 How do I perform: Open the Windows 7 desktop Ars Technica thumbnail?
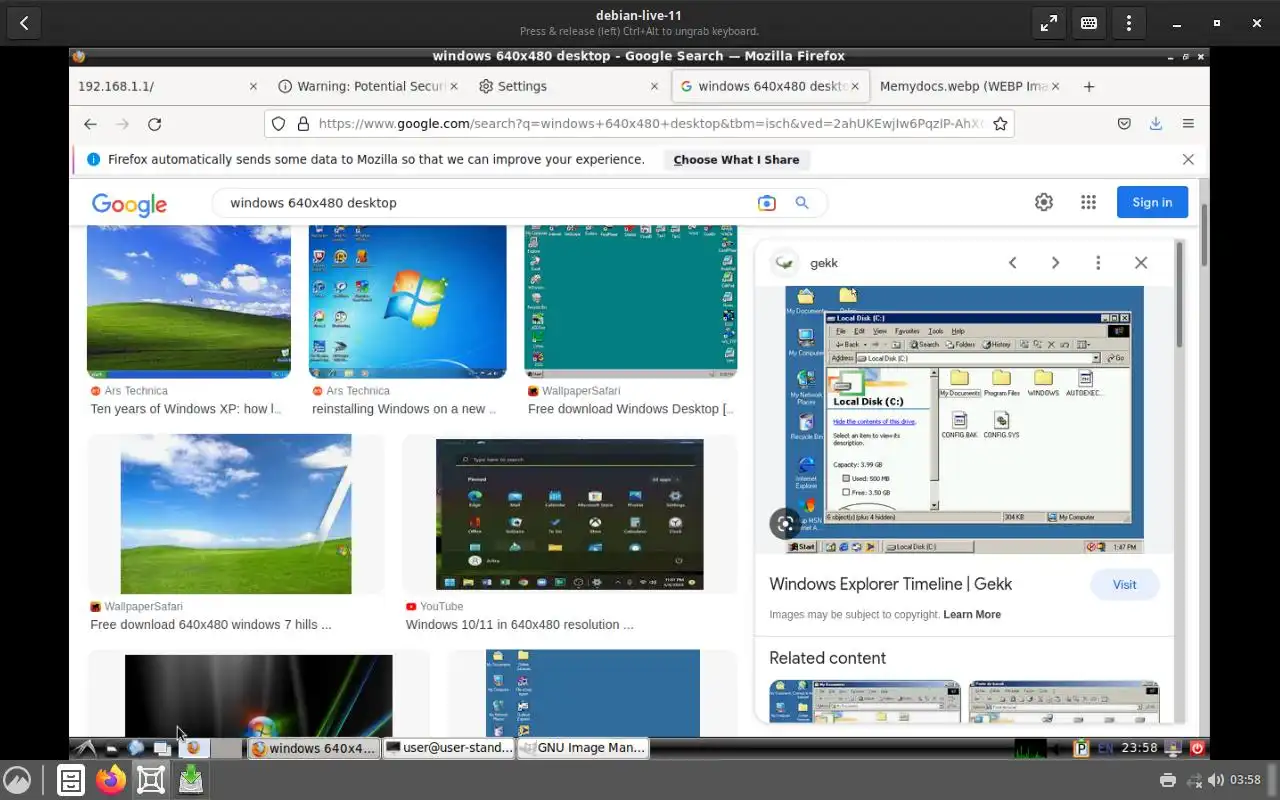click(408, 301)
